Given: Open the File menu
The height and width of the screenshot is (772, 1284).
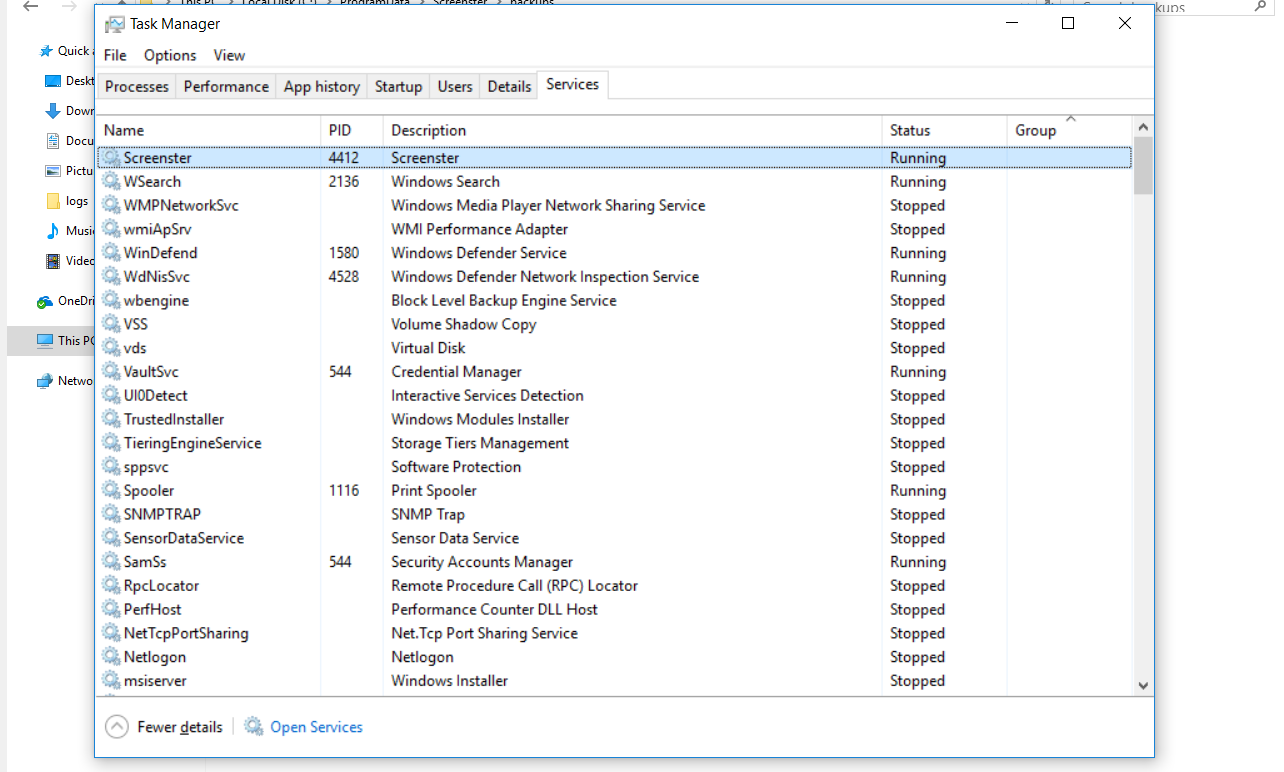Looking at the screenshot, I should [x=115, y=55].
